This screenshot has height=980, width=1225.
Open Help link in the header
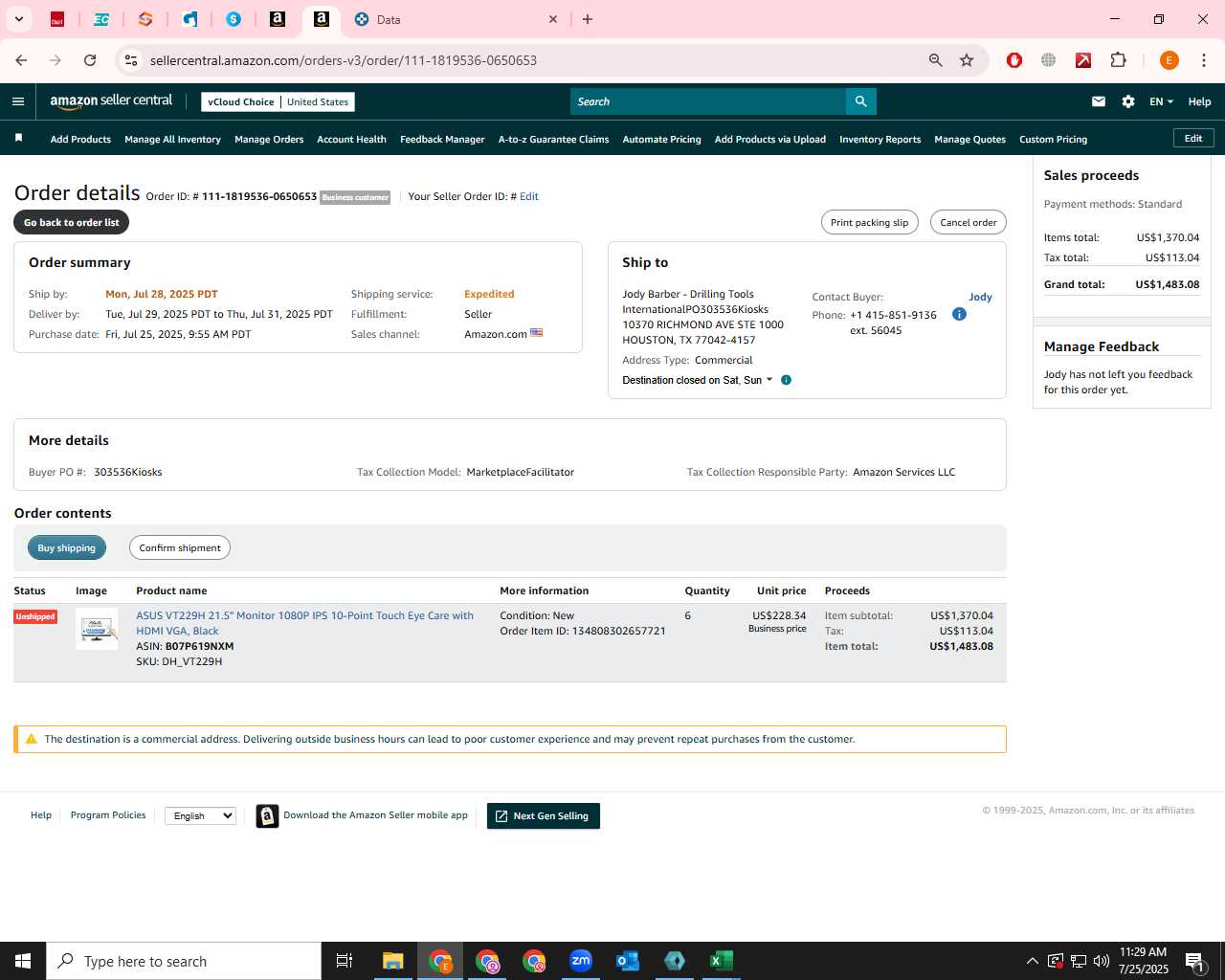point(1199,101)
